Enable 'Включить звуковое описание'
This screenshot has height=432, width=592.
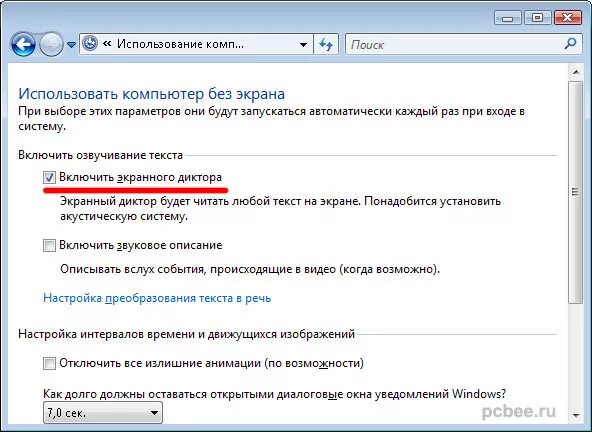49,245
